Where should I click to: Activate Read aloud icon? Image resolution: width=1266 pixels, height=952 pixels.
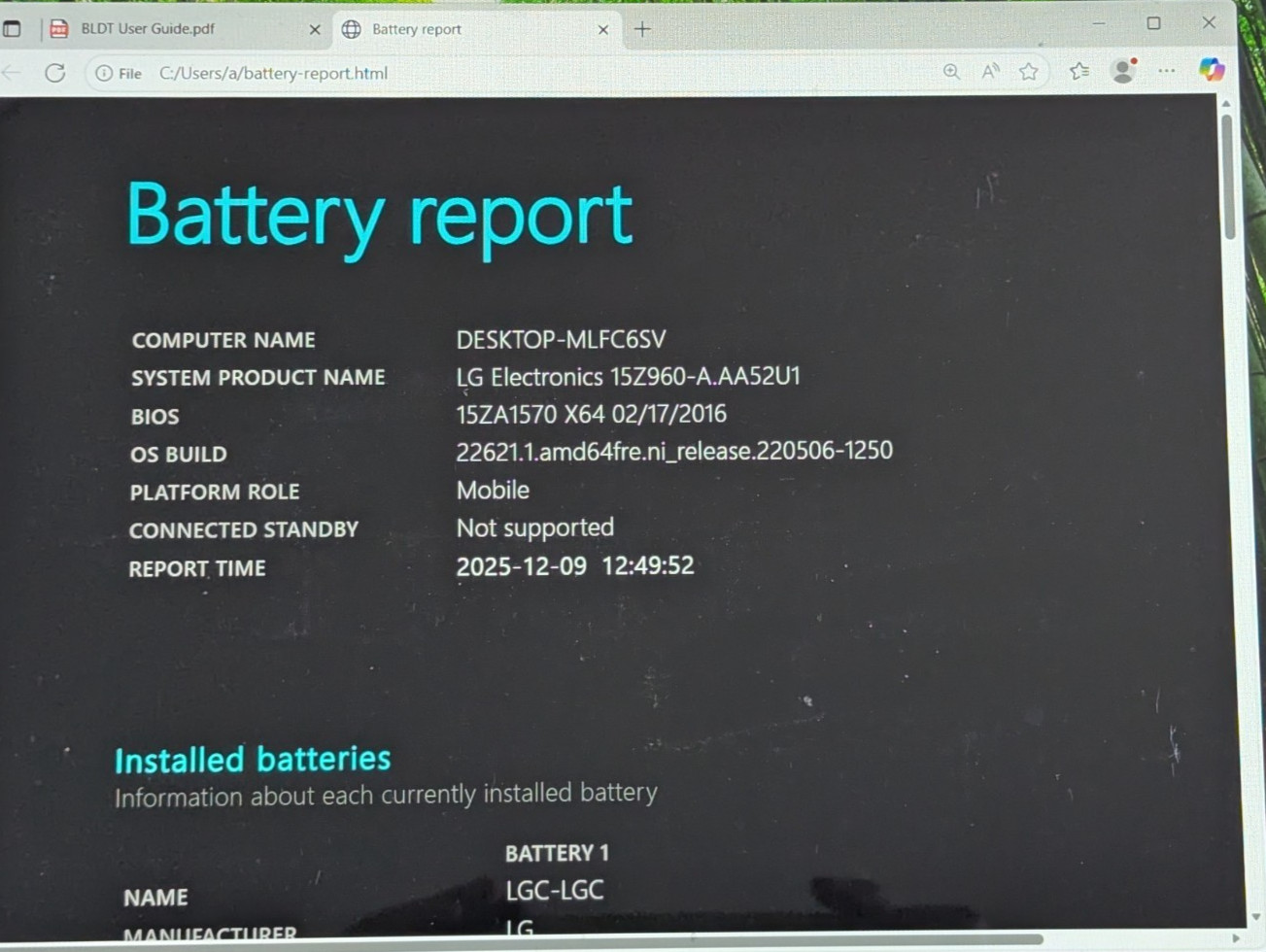(990, 72)
